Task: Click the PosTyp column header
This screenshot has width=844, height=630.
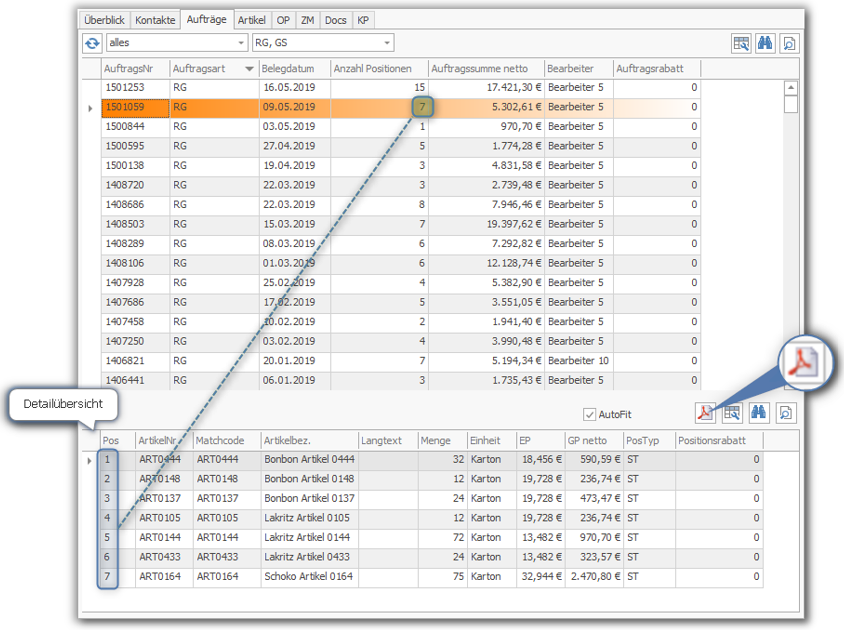Action: click(649, 440)
